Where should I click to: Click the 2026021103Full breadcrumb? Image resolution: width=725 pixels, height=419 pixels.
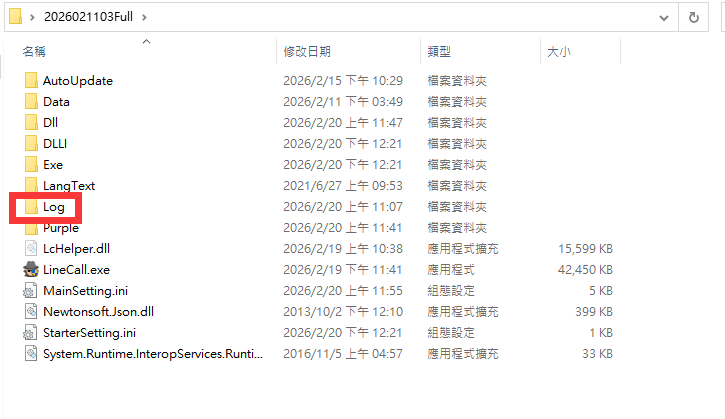[x=88, y=17]
